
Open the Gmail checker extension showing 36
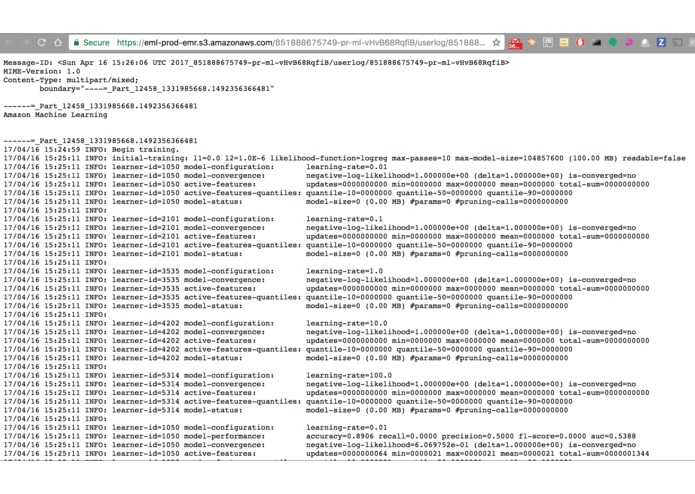[x=515, y=43]
